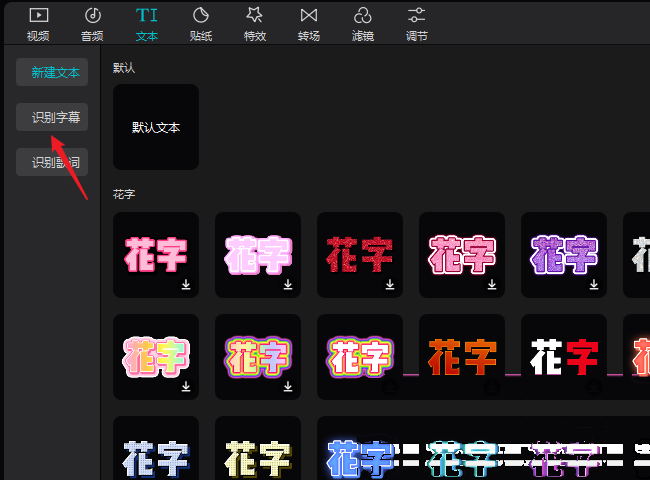Open the 视频 (Video) tab
The image size is (650, 480).
[38, 24]
